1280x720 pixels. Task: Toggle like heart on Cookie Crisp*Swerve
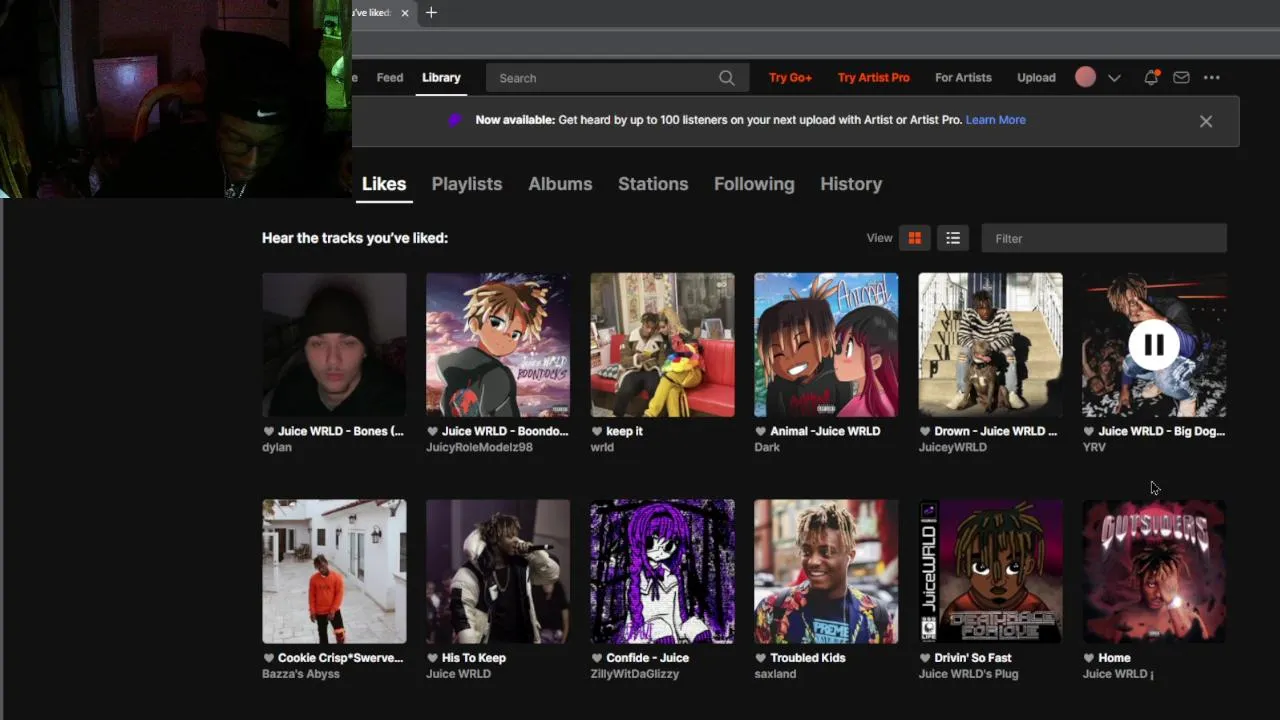[x=268, y=658]
